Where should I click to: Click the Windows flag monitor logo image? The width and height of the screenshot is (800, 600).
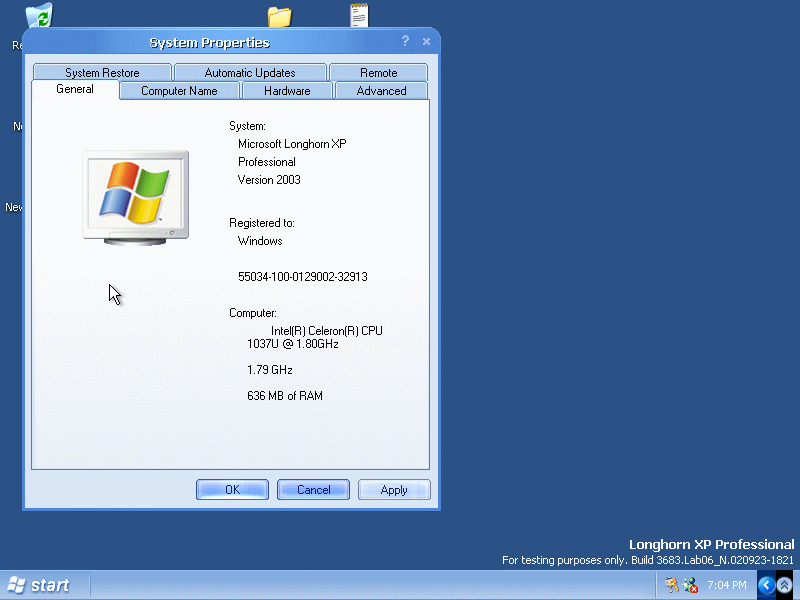[136, 197]
